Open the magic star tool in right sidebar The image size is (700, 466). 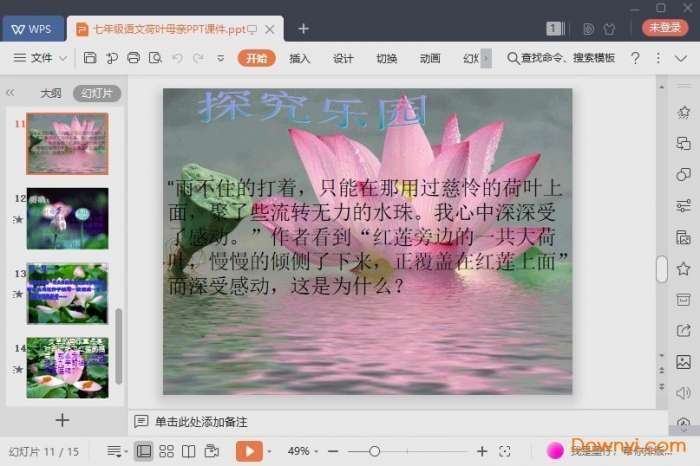pyautogui.click(x=683, y=112)
